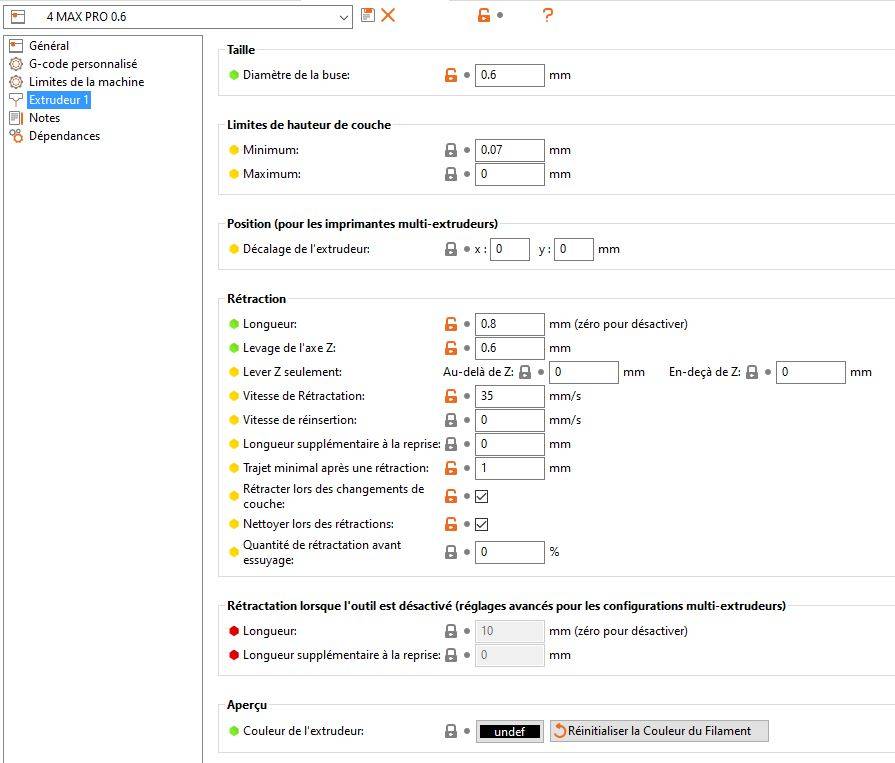Click lock icon beside En-deçà de Z
Screen dimensions: 895x763
(752, 372)
